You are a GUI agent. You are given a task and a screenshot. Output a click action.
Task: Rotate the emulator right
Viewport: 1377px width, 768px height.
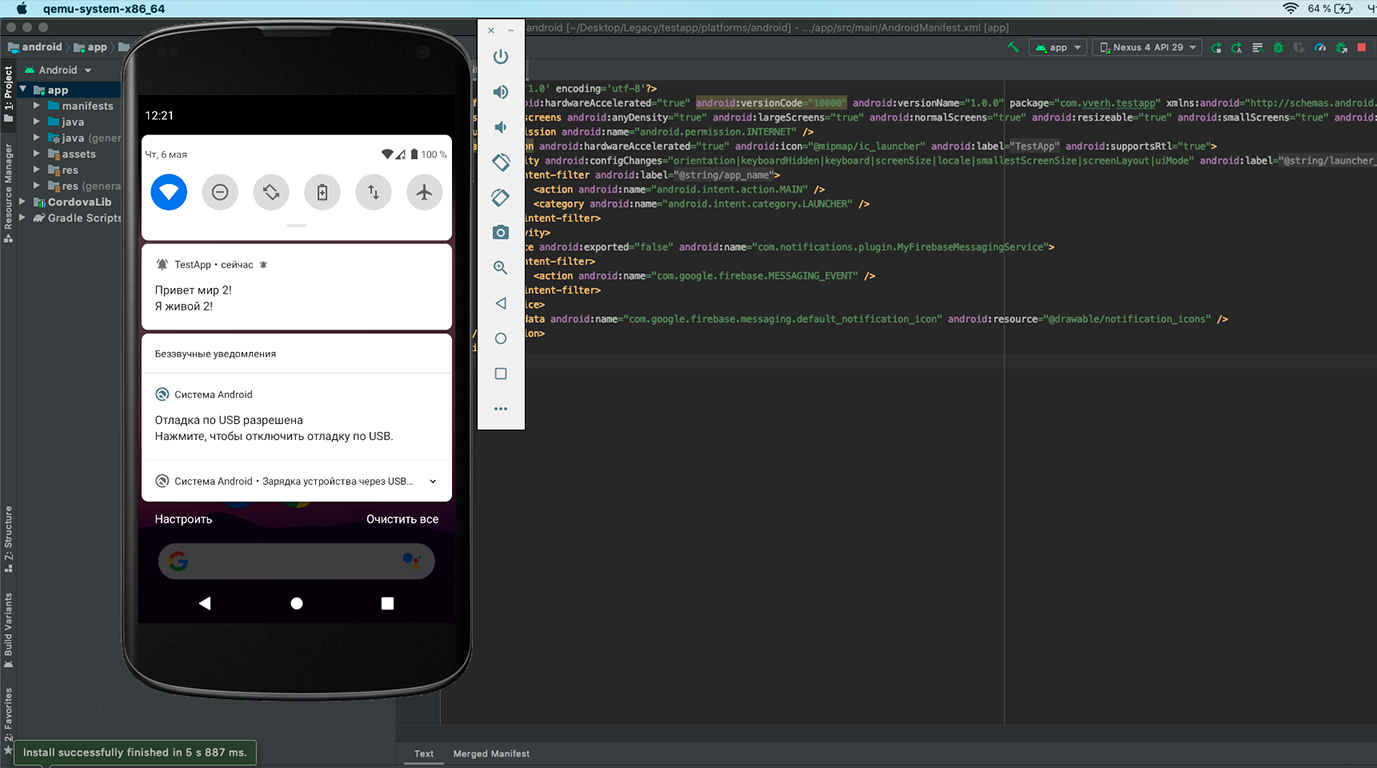point(501,197)
